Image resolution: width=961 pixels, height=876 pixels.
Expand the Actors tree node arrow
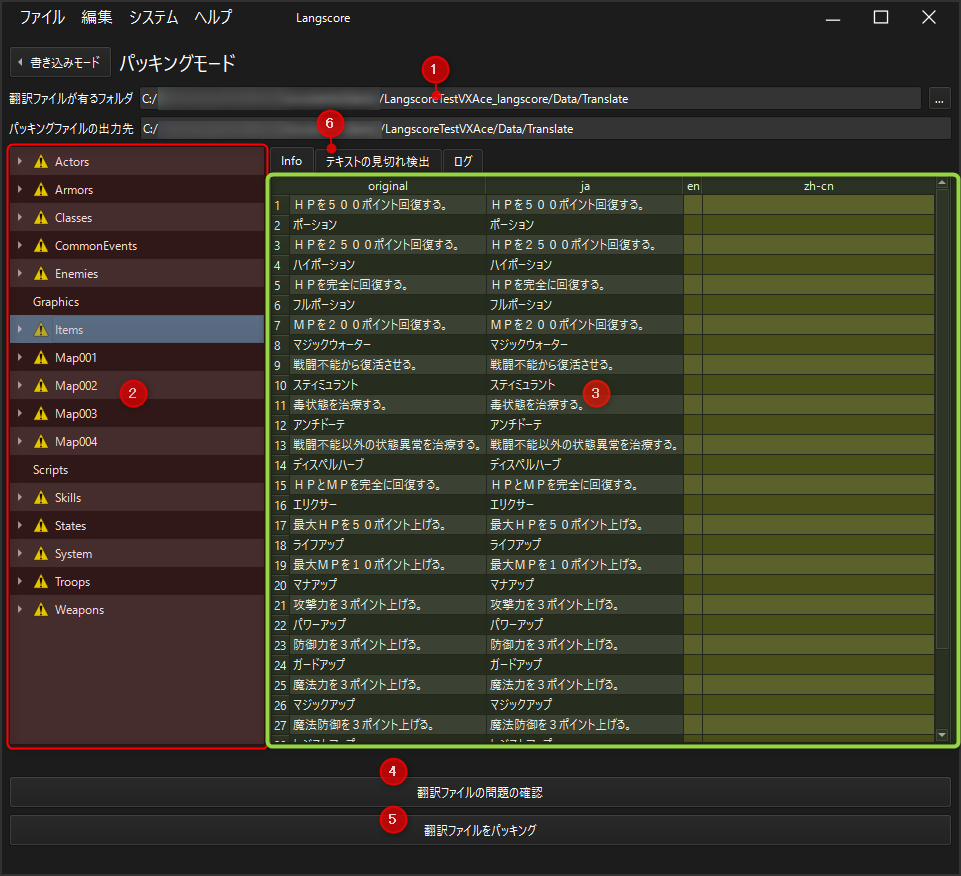tap(20, 161)
